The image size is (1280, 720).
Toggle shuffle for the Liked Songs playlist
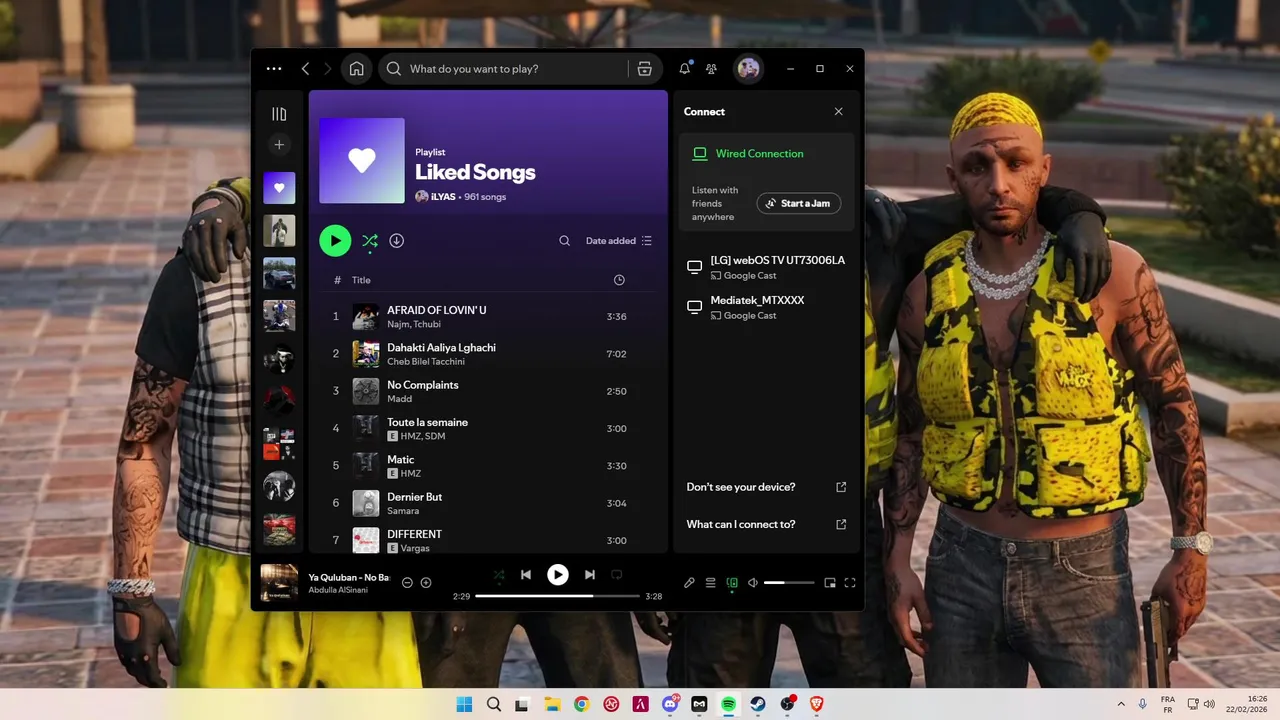click(x=370, y=240)
